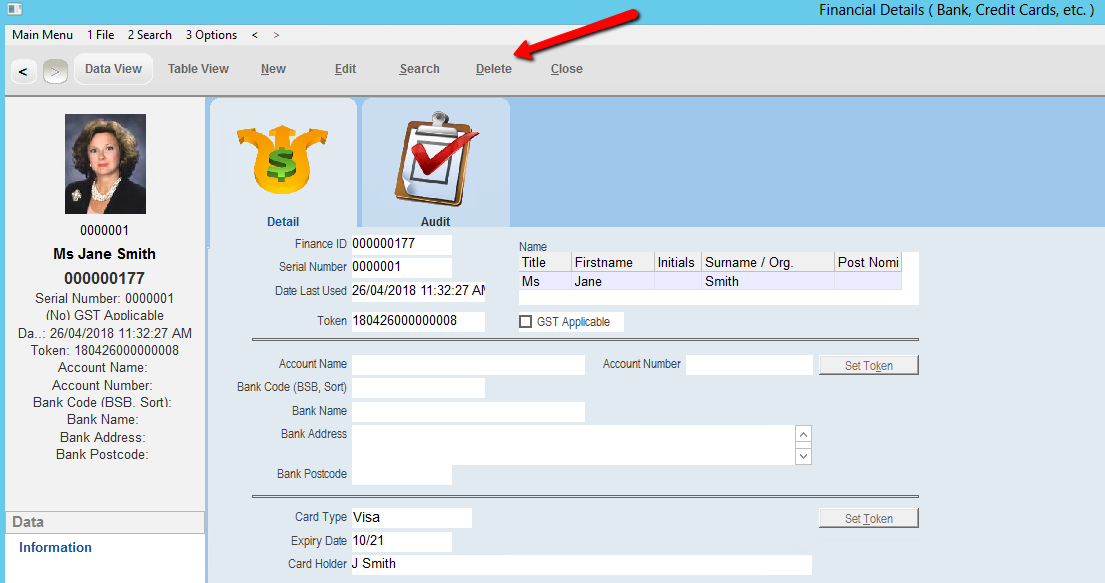Open the 3 Options menu
Image resolution: width=1105 pixels, height=583 pixels.
211,35
